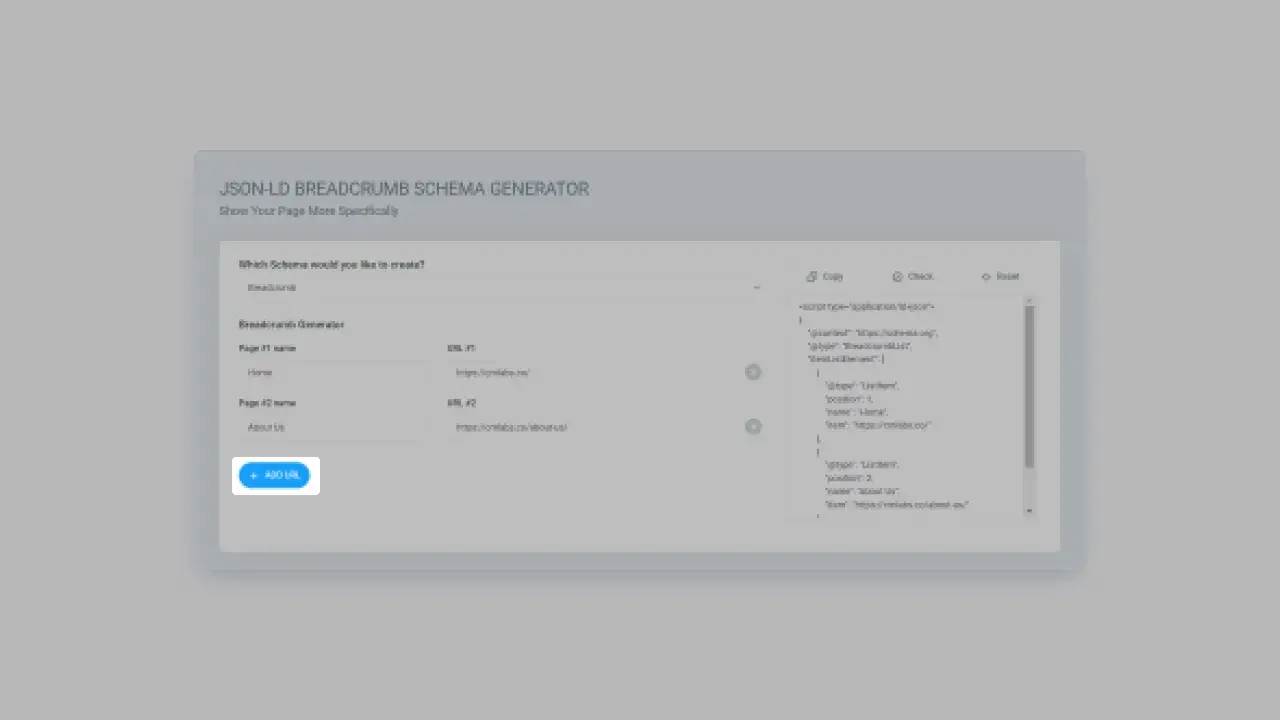
Task: Open the schema type dropdown showing Breadcrumb
Action: (x=500, y=288)
